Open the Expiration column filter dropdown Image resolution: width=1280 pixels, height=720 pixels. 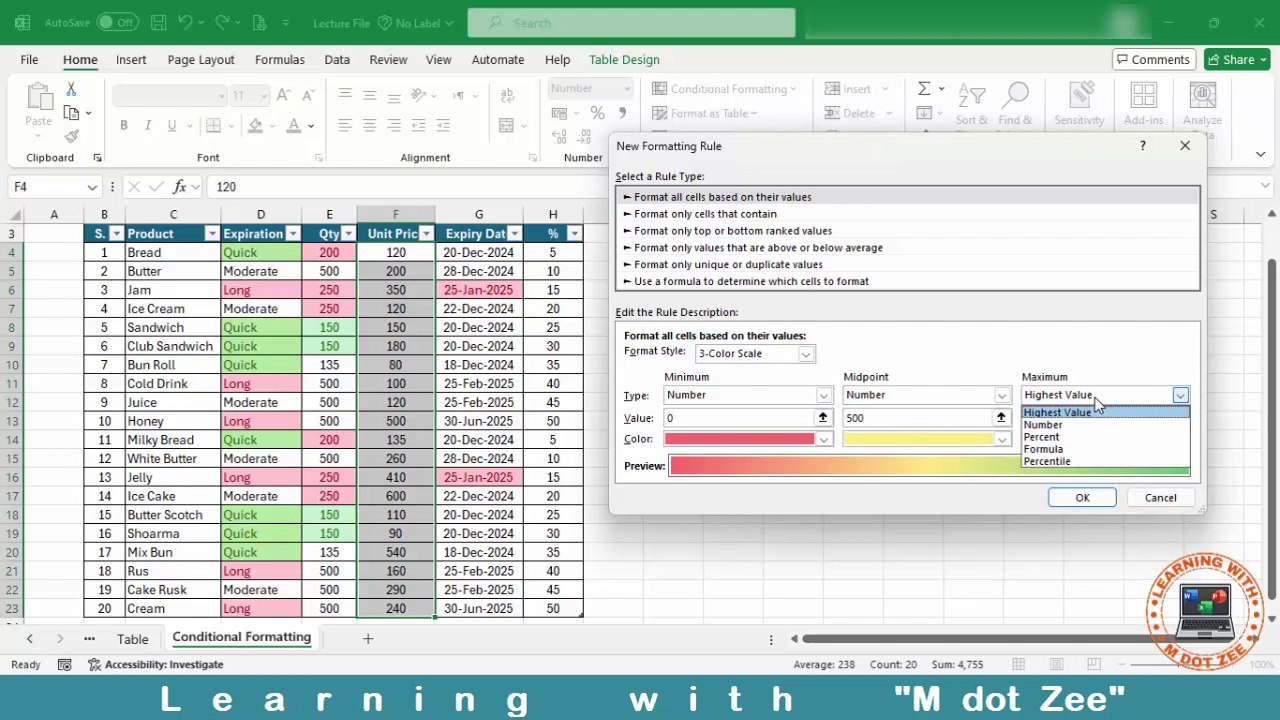tap(292, 234)
